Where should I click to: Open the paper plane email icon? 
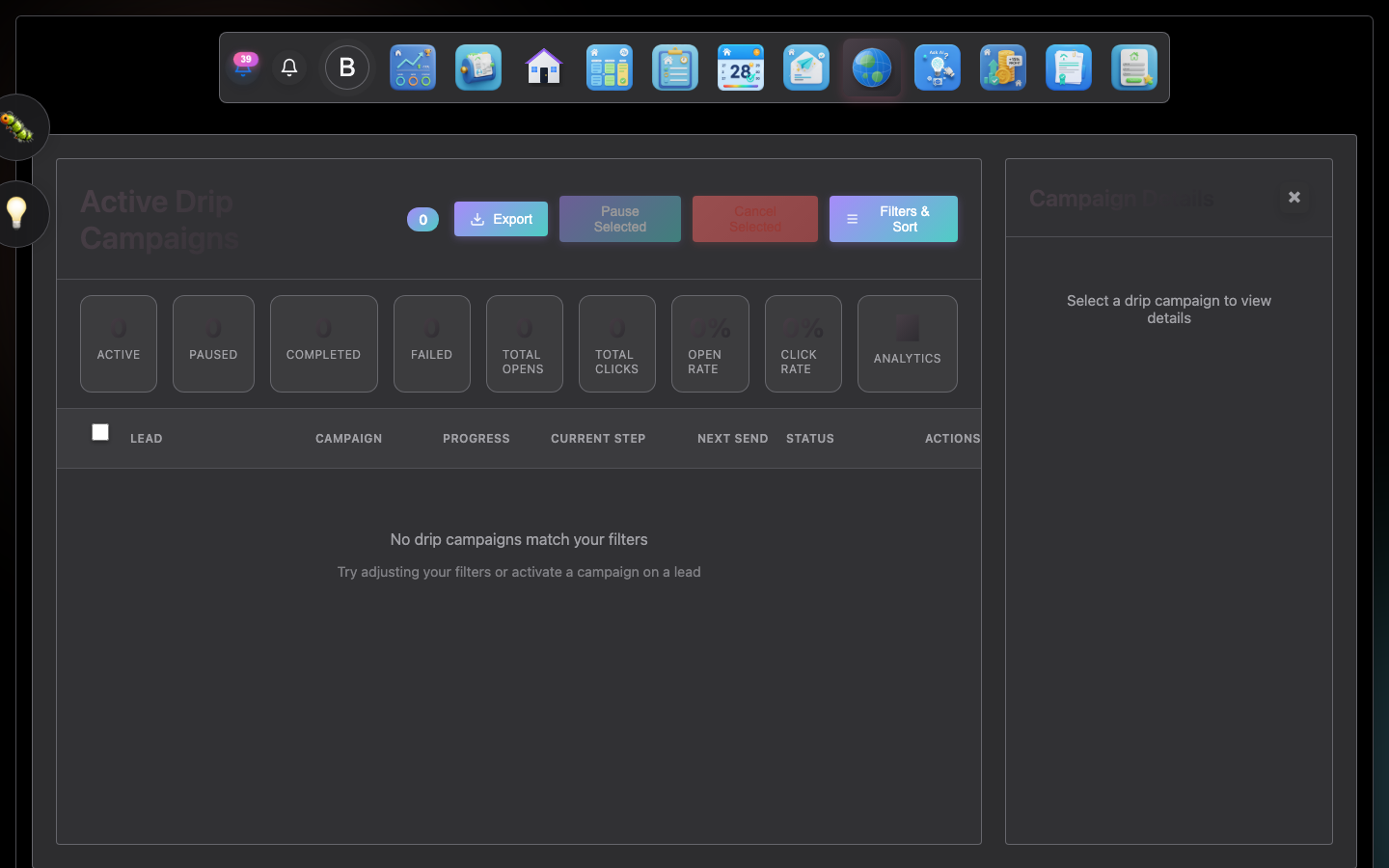point(806,68)
